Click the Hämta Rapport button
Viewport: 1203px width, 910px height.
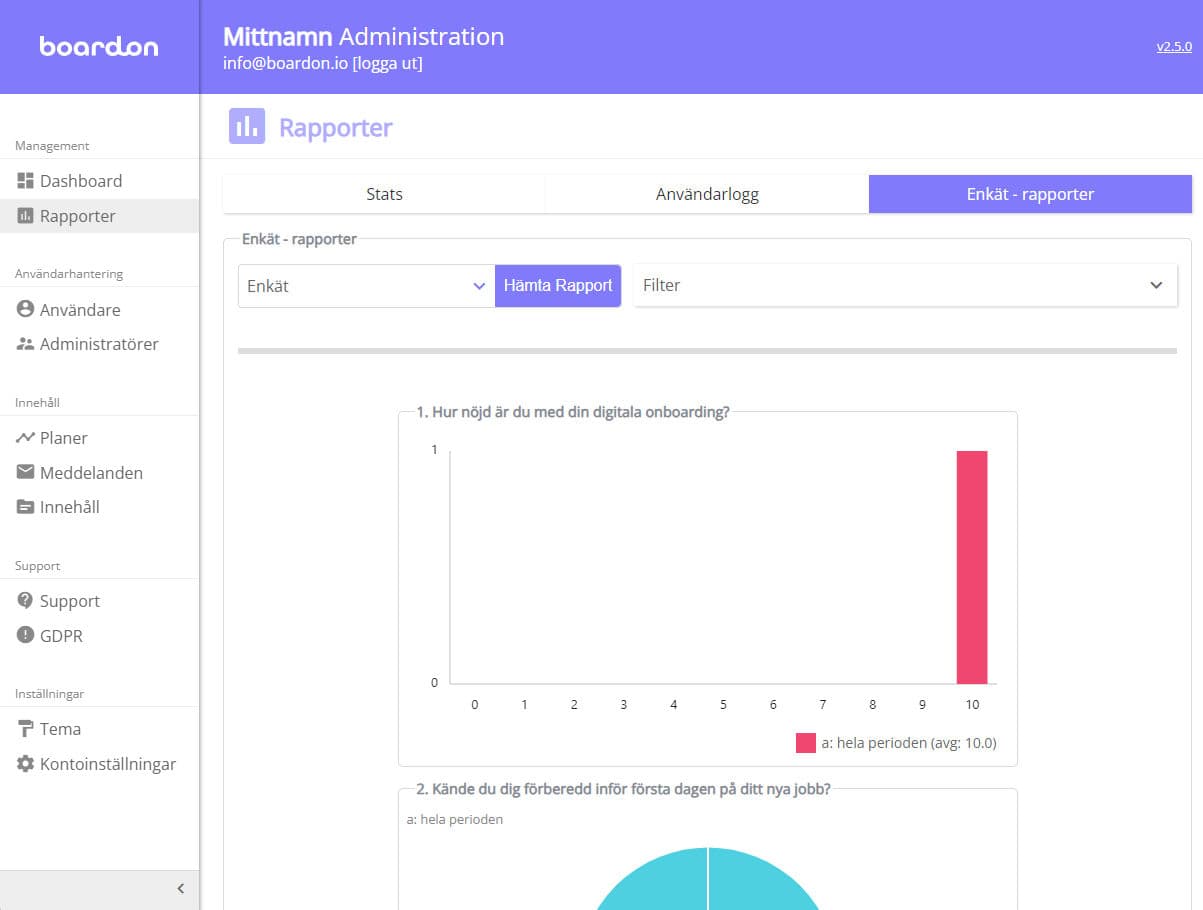(558, 286)
